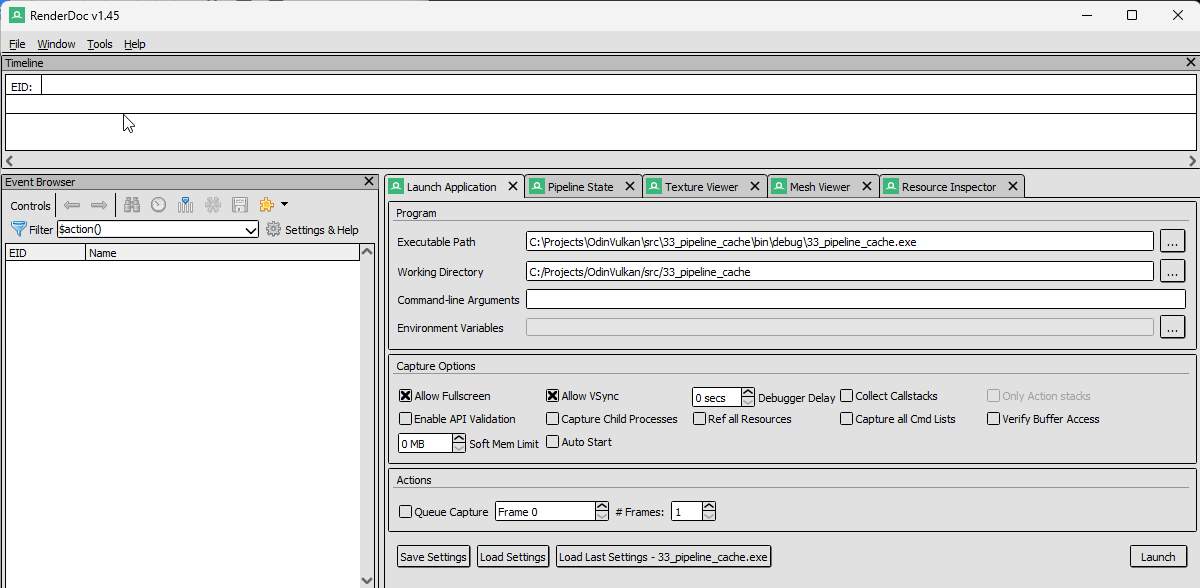Close the Launch Application tab
This screenshot has height=588, width=1200.
point(513,186)
